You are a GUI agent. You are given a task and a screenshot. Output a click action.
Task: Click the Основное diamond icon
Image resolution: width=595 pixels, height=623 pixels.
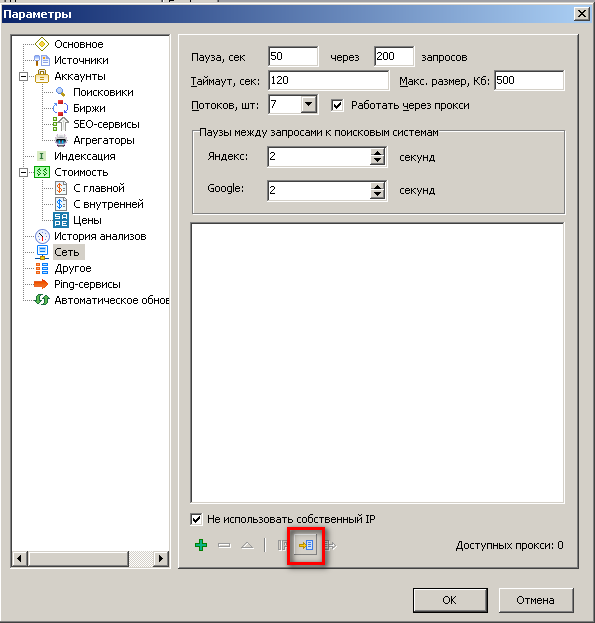tap(42, 44)
